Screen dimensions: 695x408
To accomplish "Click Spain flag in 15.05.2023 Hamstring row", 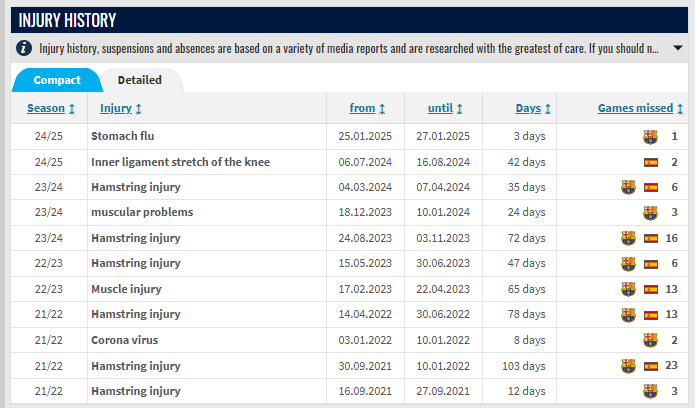I will pyautogui.click(x=651, y=264).
